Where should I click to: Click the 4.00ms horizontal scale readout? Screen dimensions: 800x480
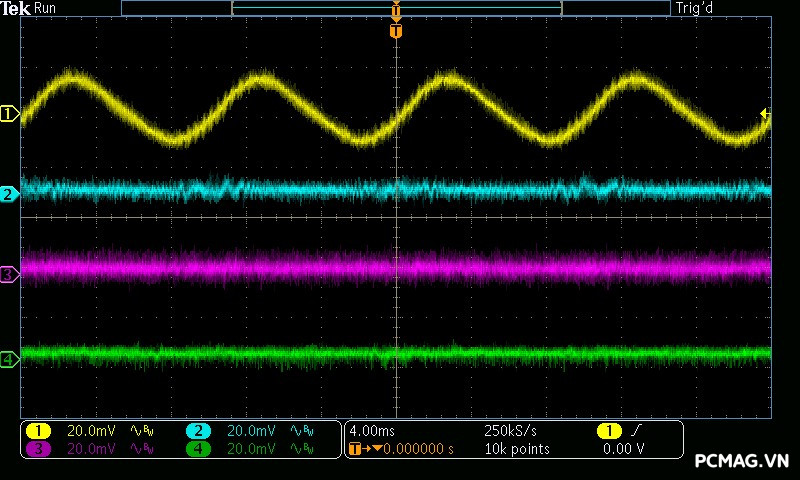(374, 430)
